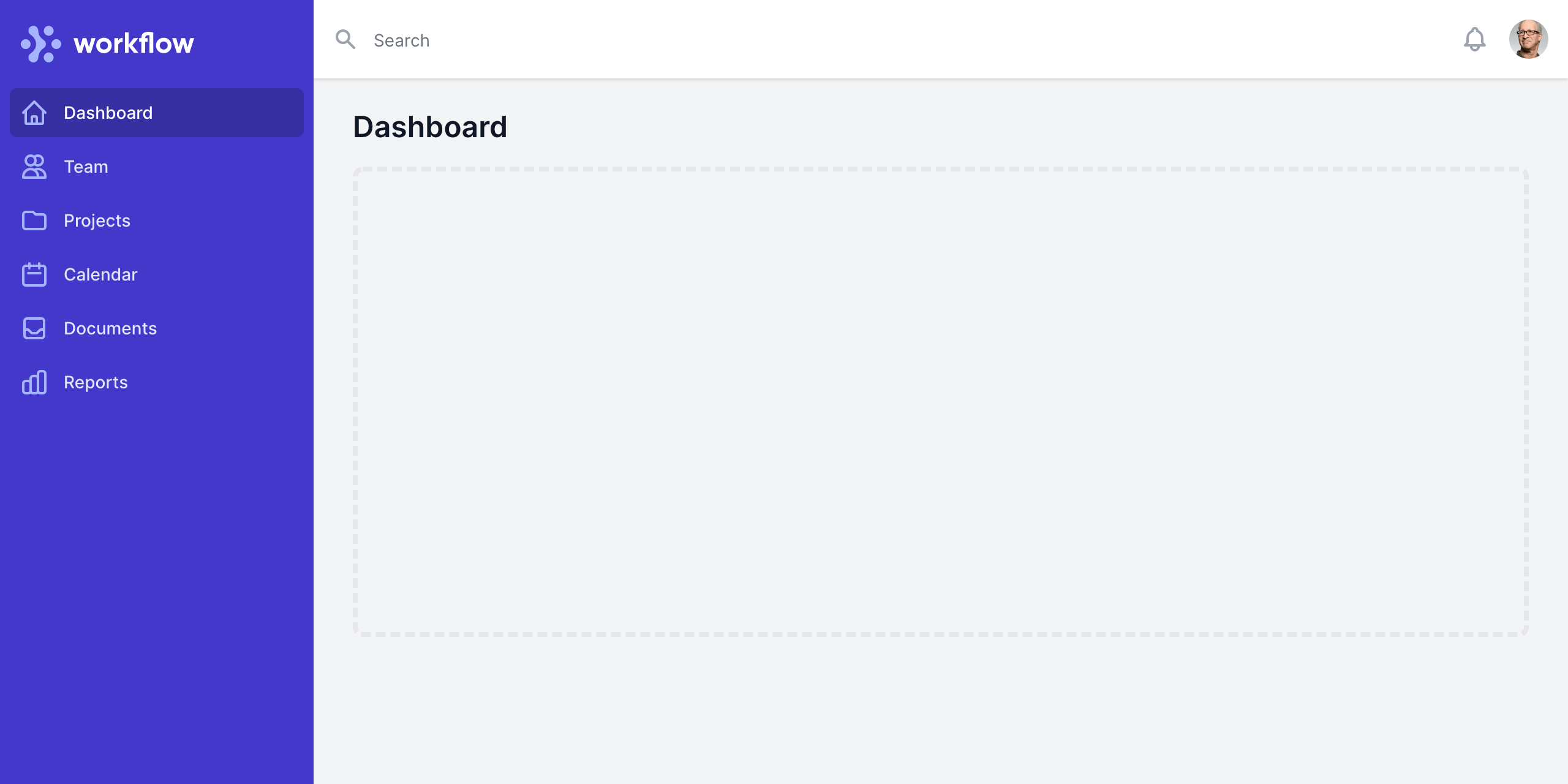This screenshot has height=784, width=1568.
Task: Focus the Search input field
Action: tap(858, 40)
